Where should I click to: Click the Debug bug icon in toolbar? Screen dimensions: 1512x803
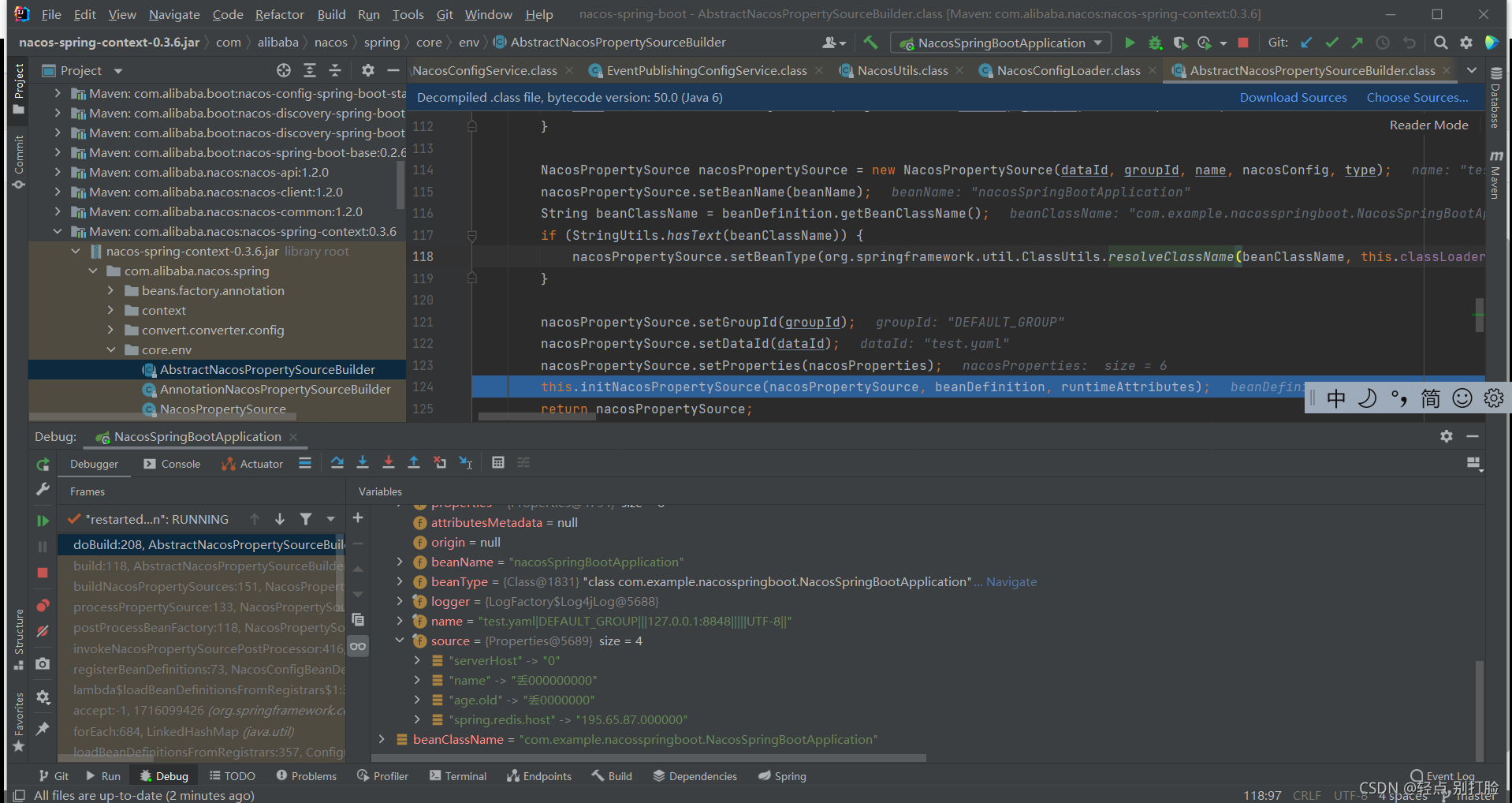pyautogui.click(x=1156, y=43)
